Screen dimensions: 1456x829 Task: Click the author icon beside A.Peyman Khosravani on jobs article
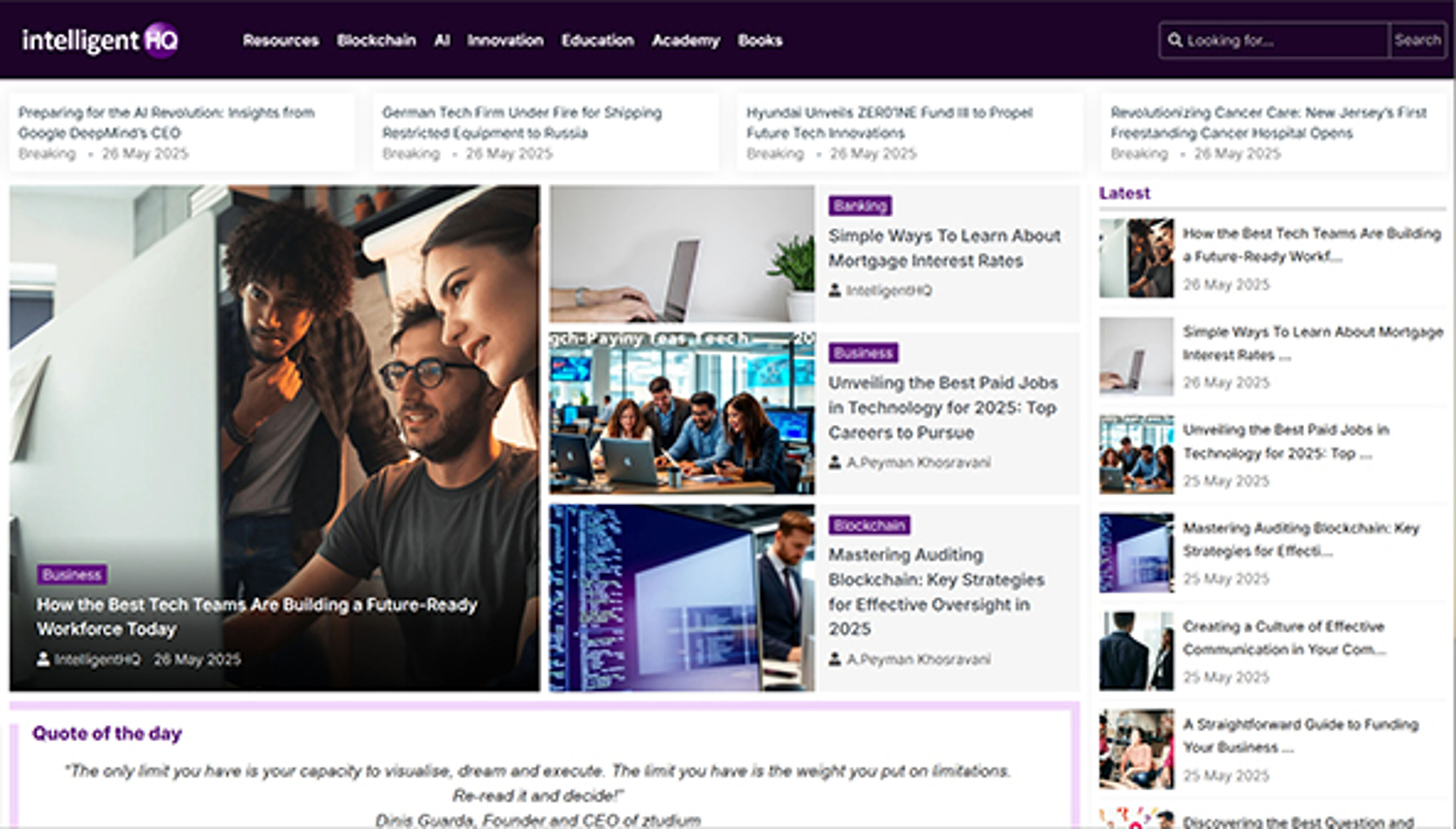(x=835, y=462)
